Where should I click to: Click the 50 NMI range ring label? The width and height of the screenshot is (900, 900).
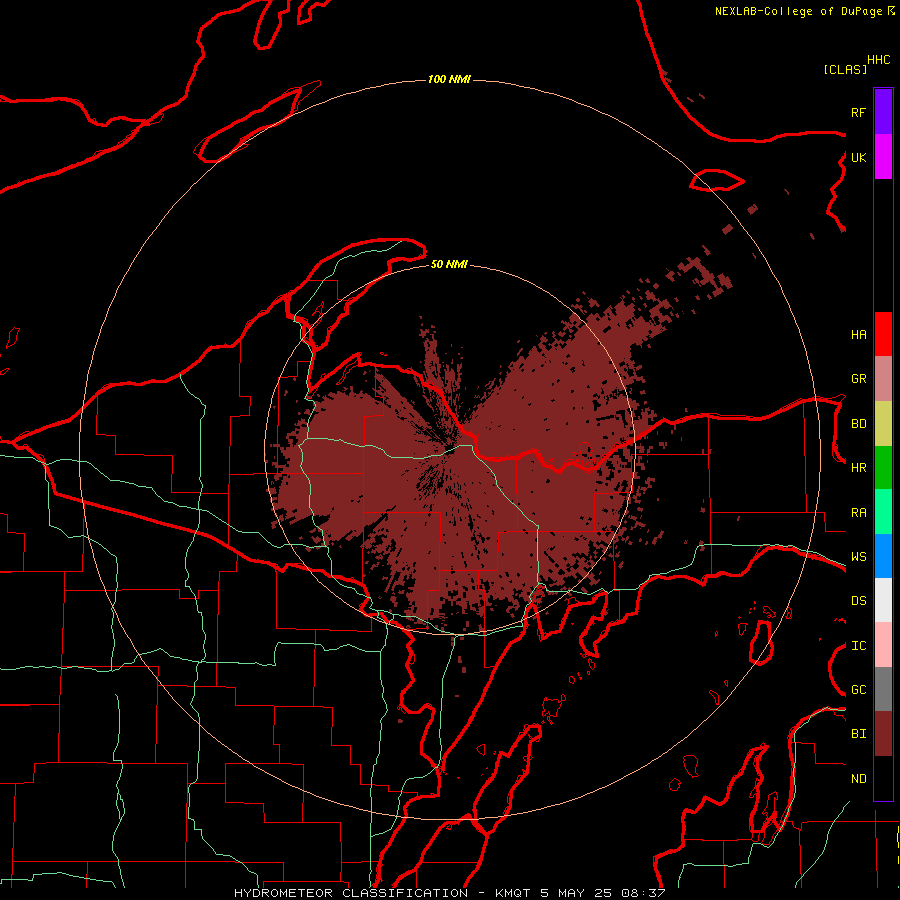pyautogui.click(x=449, y=264)
